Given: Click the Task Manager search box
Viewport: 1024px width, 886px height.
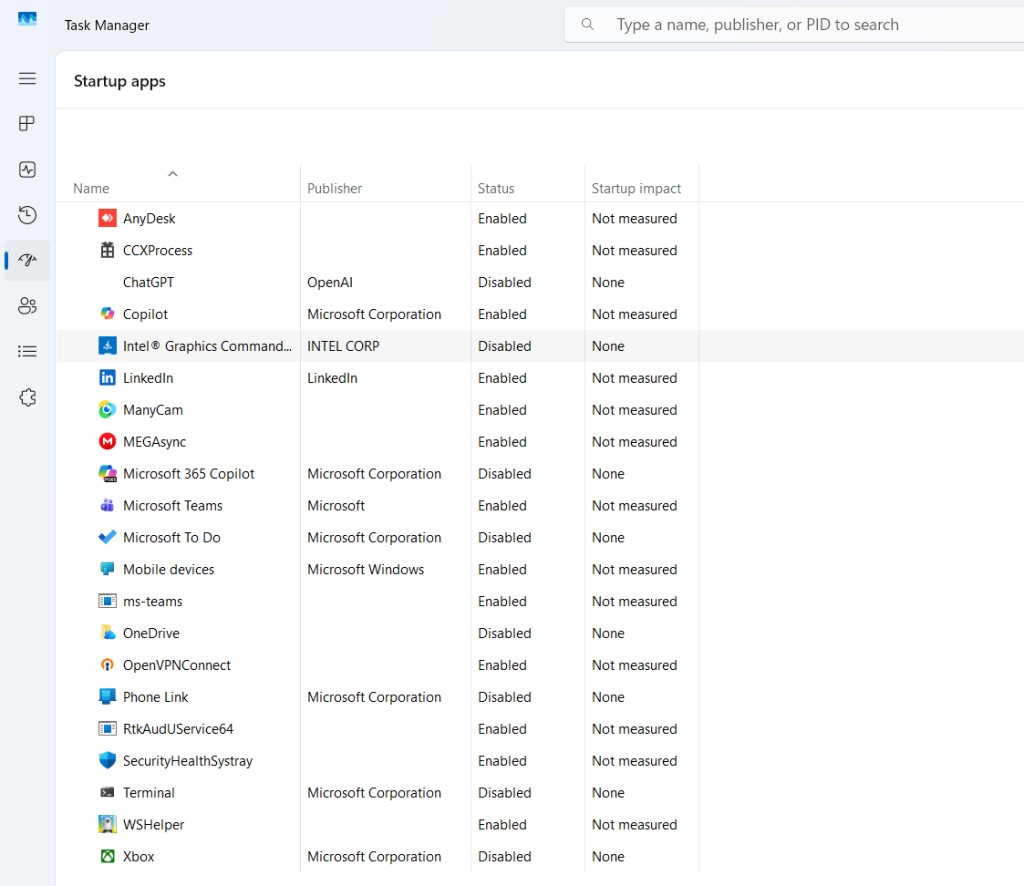Looking at the screenshot, I should click(x=790, y=25).
